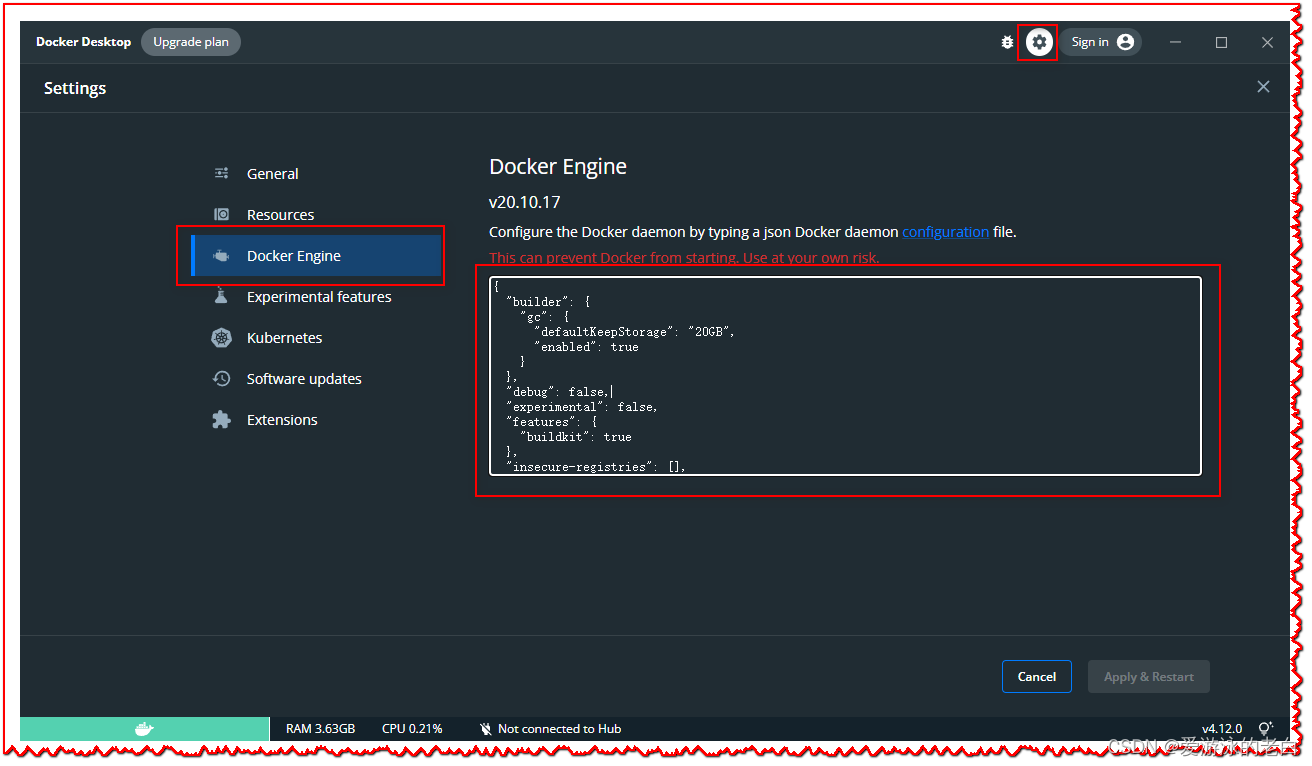Viewport: 1312px width, 766px height.
Task: Go to Experimental features section
Action: pyautogui.click(x=316, y=297)
